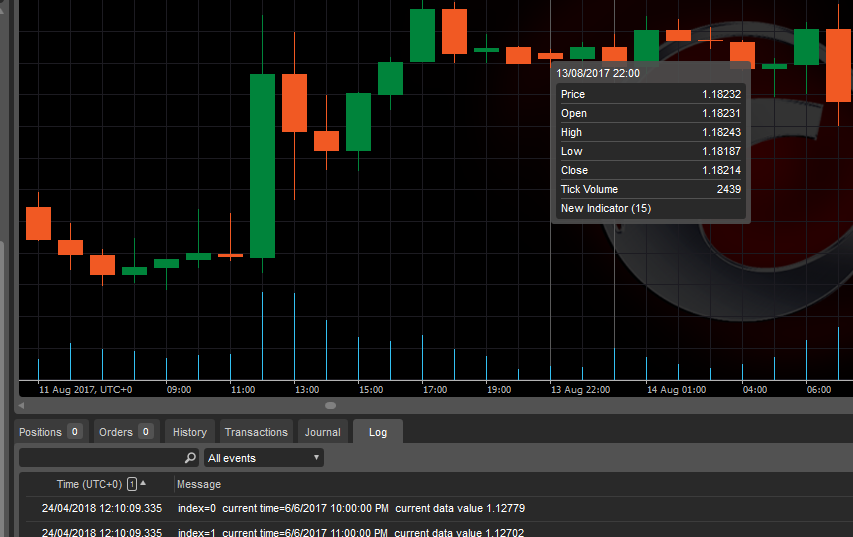Viewport: 853px width, 537px height.
Task: Click the first log timestamp 24/04/2018 12:10:09.335
Action: 102,508
